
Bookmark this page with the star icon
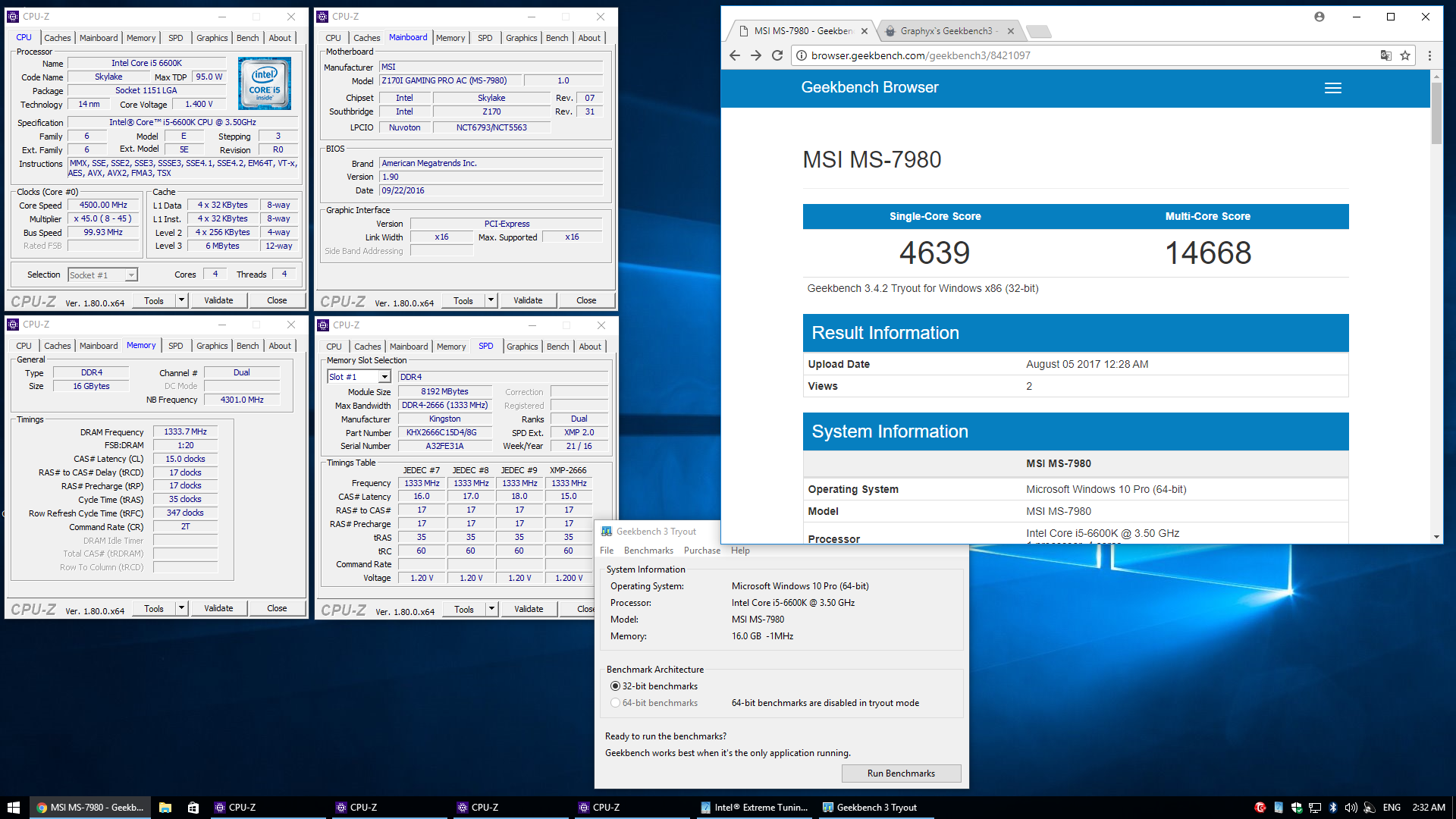pos(1405,55)
